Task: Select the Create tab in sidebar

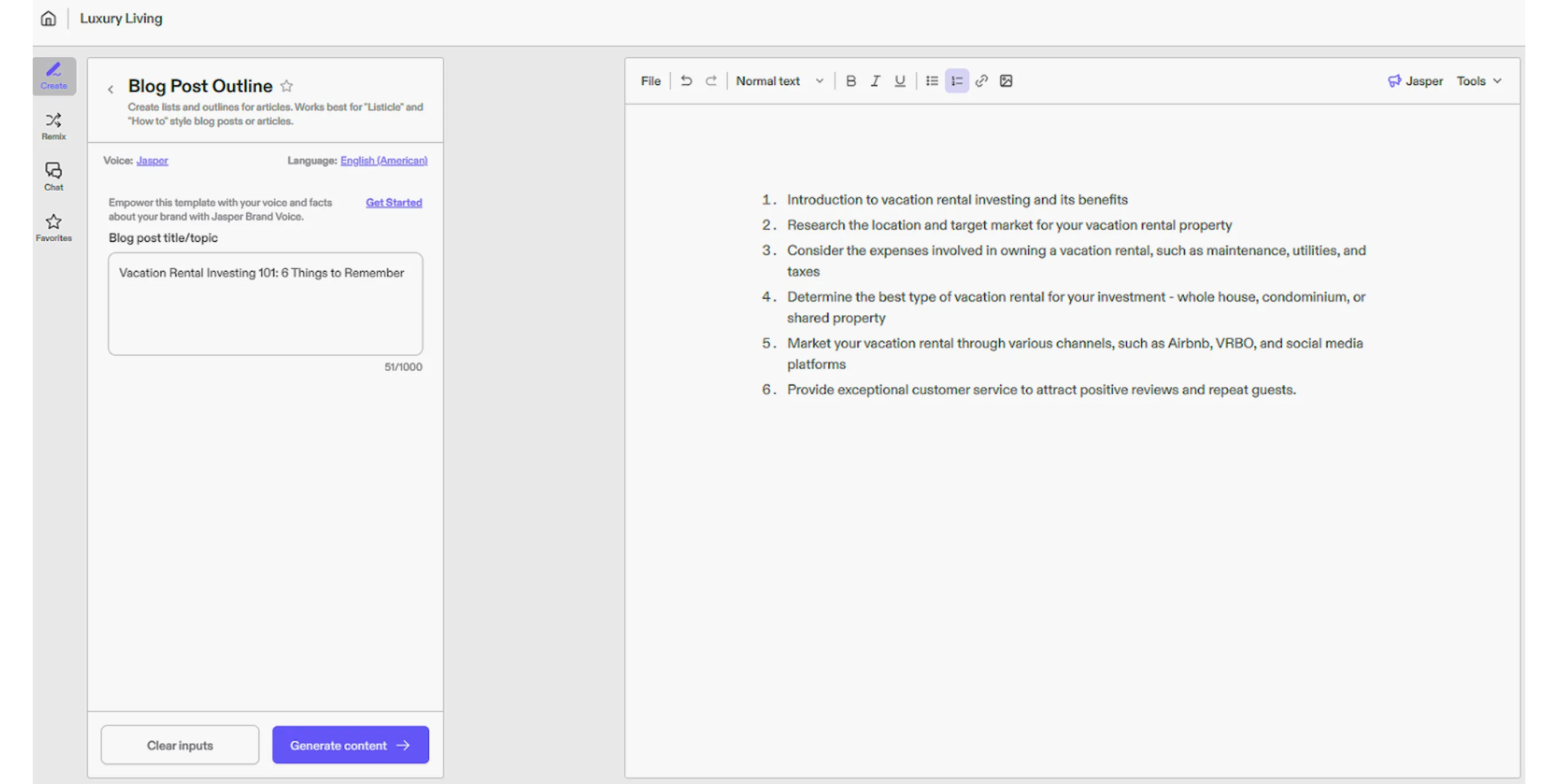Action: [x=53, y=76]
